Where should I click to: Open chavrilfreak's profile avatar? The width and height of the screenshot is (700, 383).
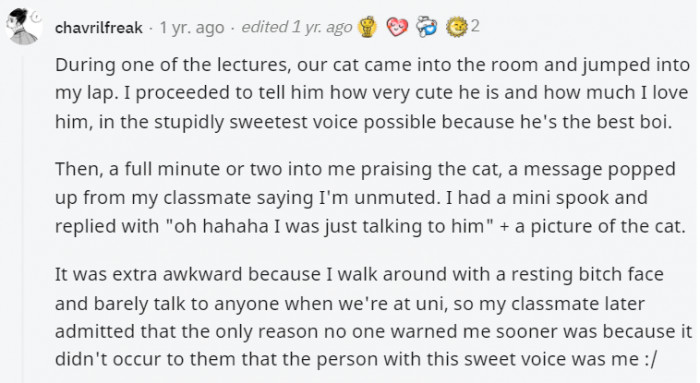pyautogui.click(x=23, y=26)
